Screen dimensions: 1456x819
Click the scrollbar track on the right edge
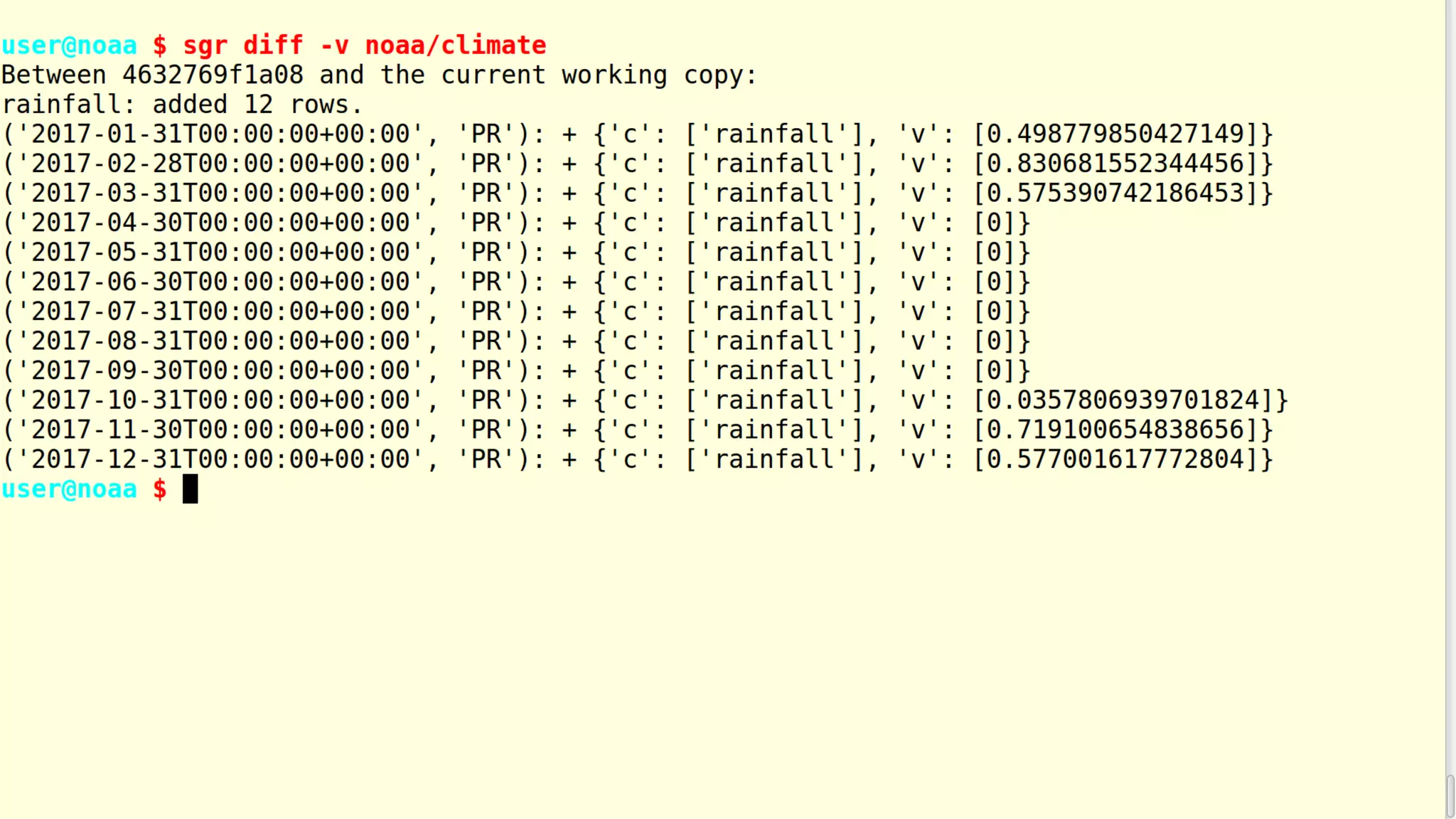(x=1450, y=355)
